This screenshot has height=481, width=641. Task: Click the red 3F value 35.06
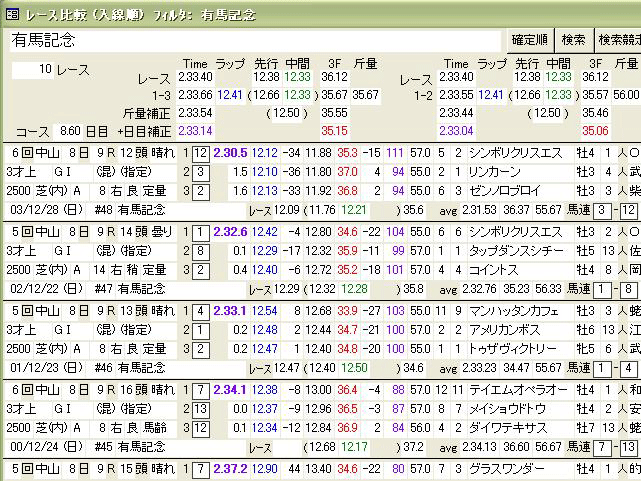click(x=595, y=131)
